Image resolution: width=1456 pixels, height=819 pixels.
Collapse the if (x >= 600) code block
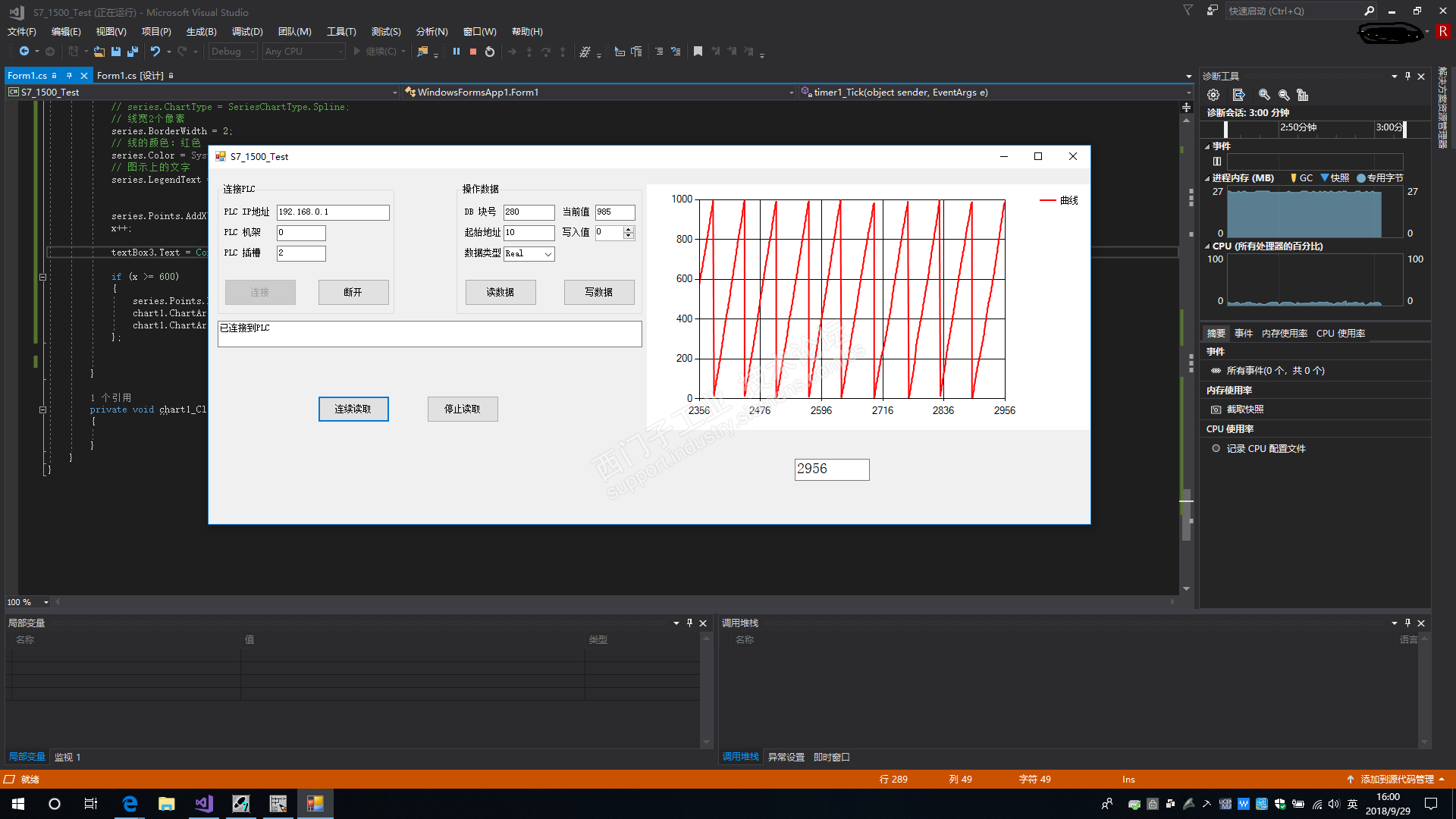(x=43, y=277)
